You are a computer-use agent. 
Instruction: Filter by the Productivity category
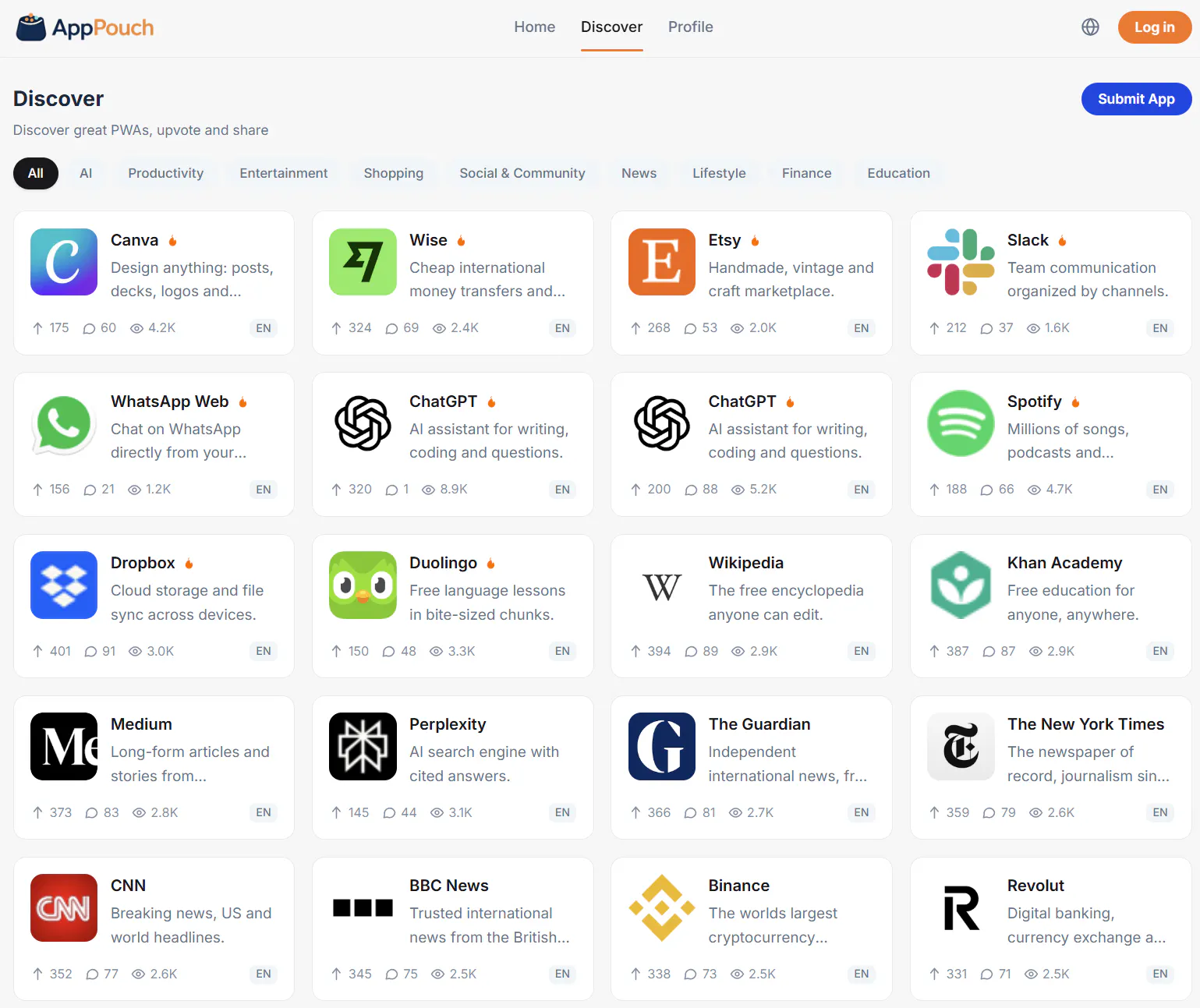(x=166, y=173)
